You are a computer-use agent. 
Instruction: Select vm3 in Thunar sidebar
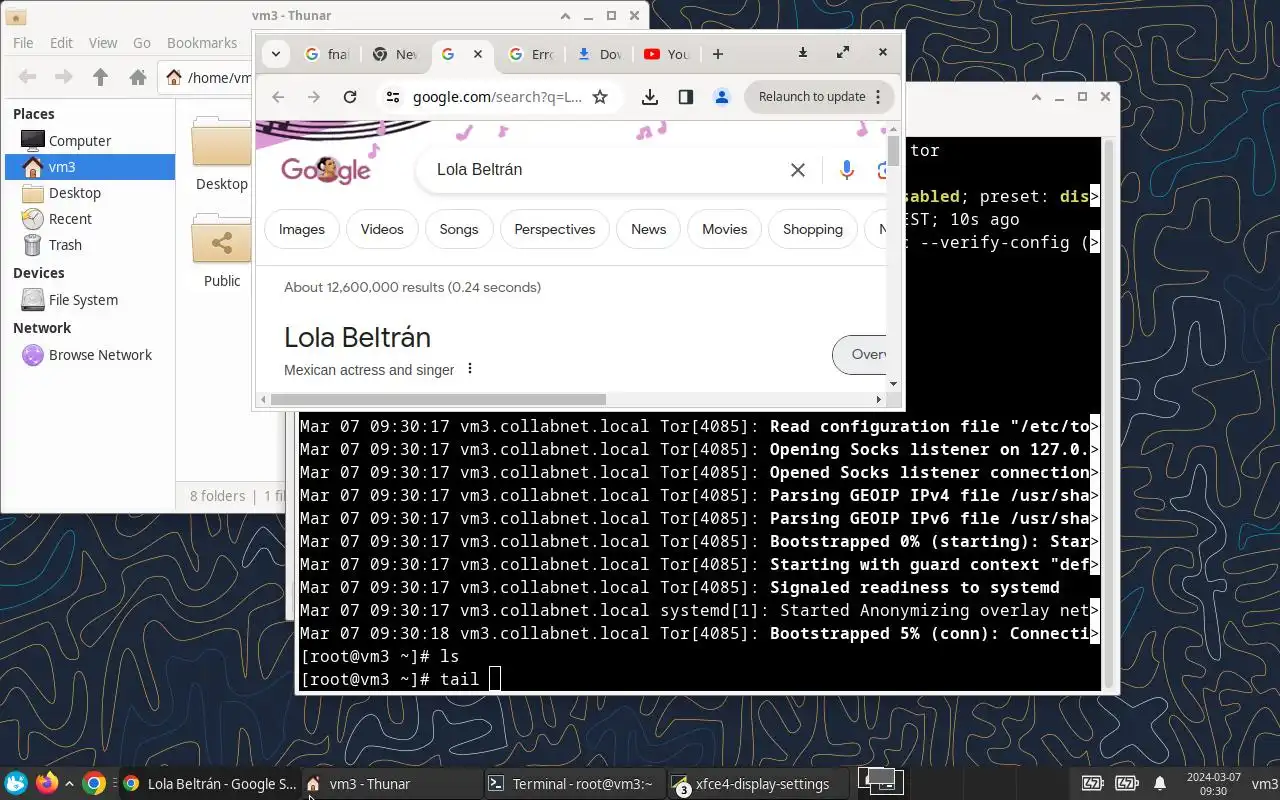pyautogui.click(x=90, y=167)
